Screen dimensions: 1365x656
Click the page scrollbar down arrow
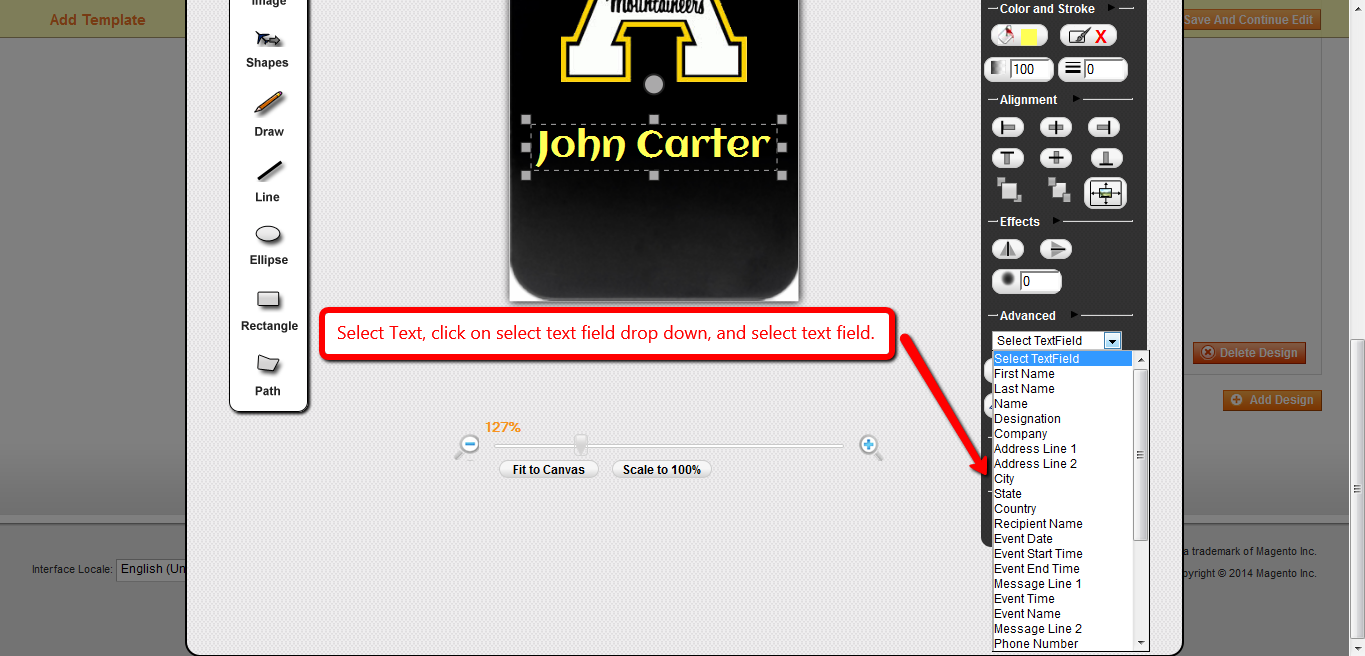(x=1357, y=646)
